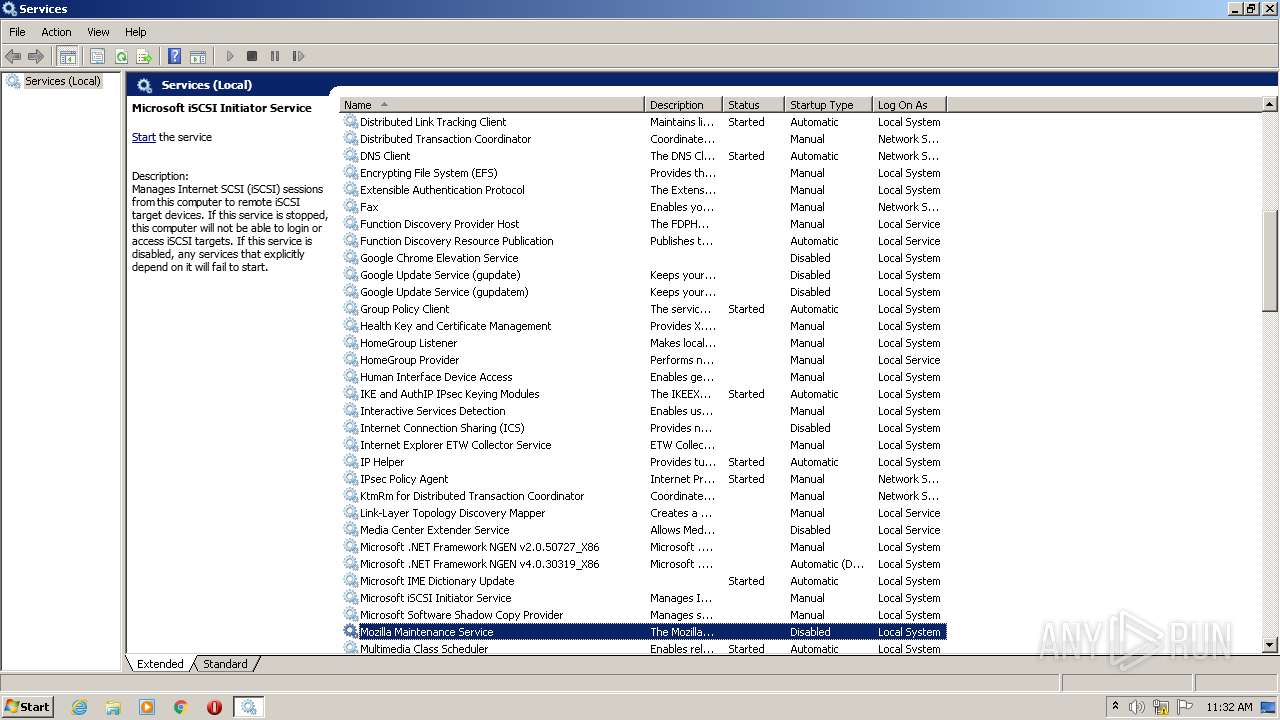Open the Windows Start button

[27, 706]
